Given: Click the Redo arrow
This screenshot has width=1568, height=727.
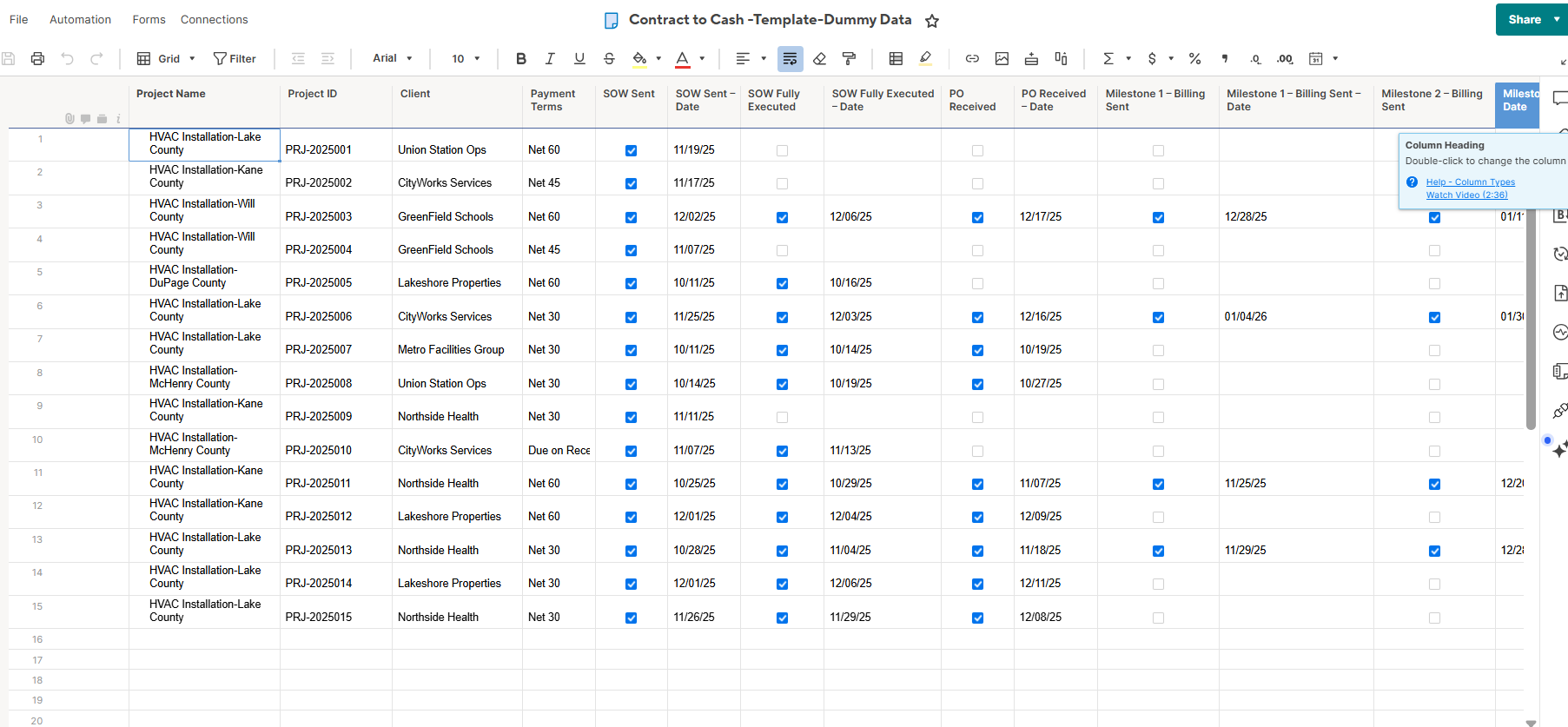Looking at the screenshot, I should tap(96, 58).
